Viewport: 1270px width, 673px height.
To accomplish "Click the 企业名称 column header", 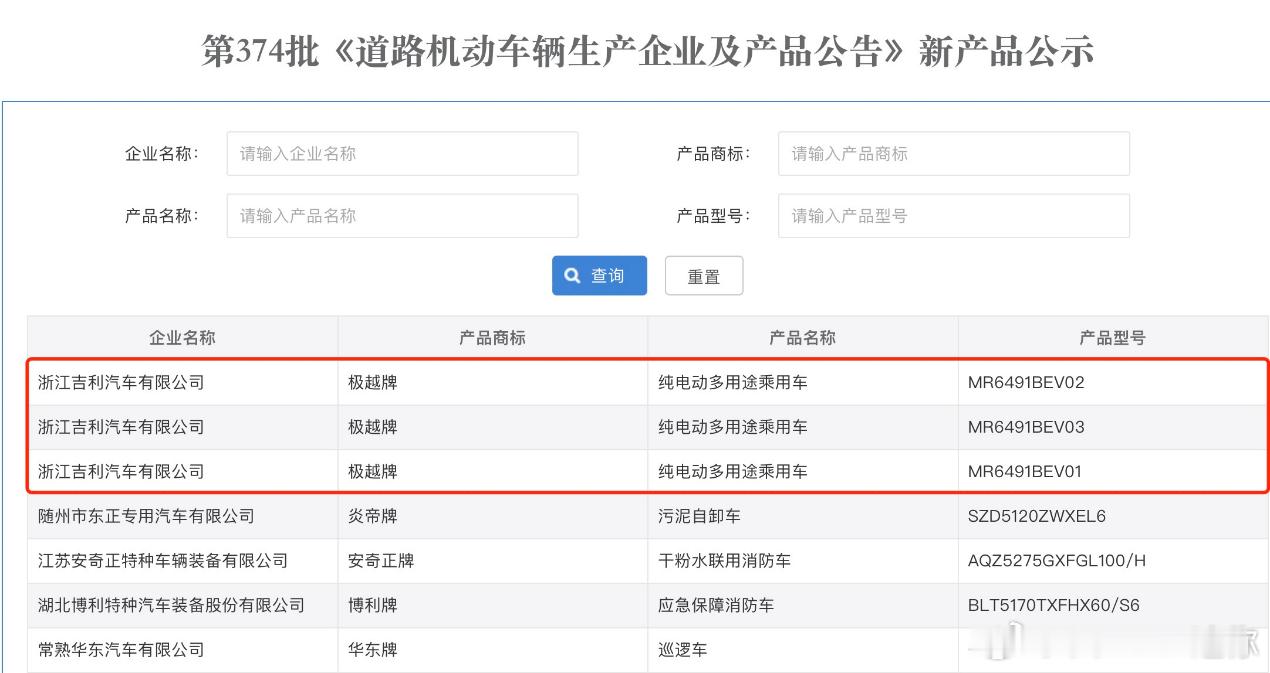I will point(182,338).
